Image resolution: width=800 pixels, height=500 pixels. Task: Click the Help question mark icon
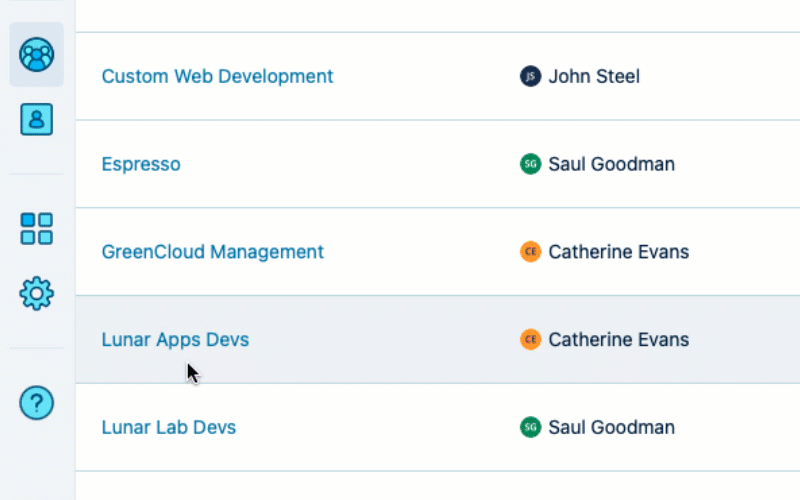[37, 403]
